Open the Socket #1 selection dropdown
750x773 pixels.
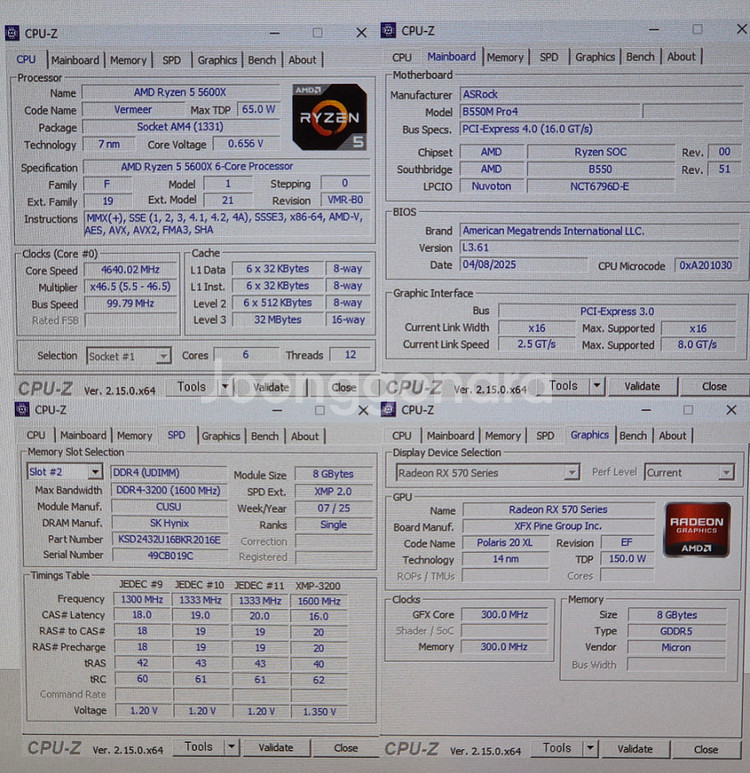pyautogui.click(x=129, y=356)
